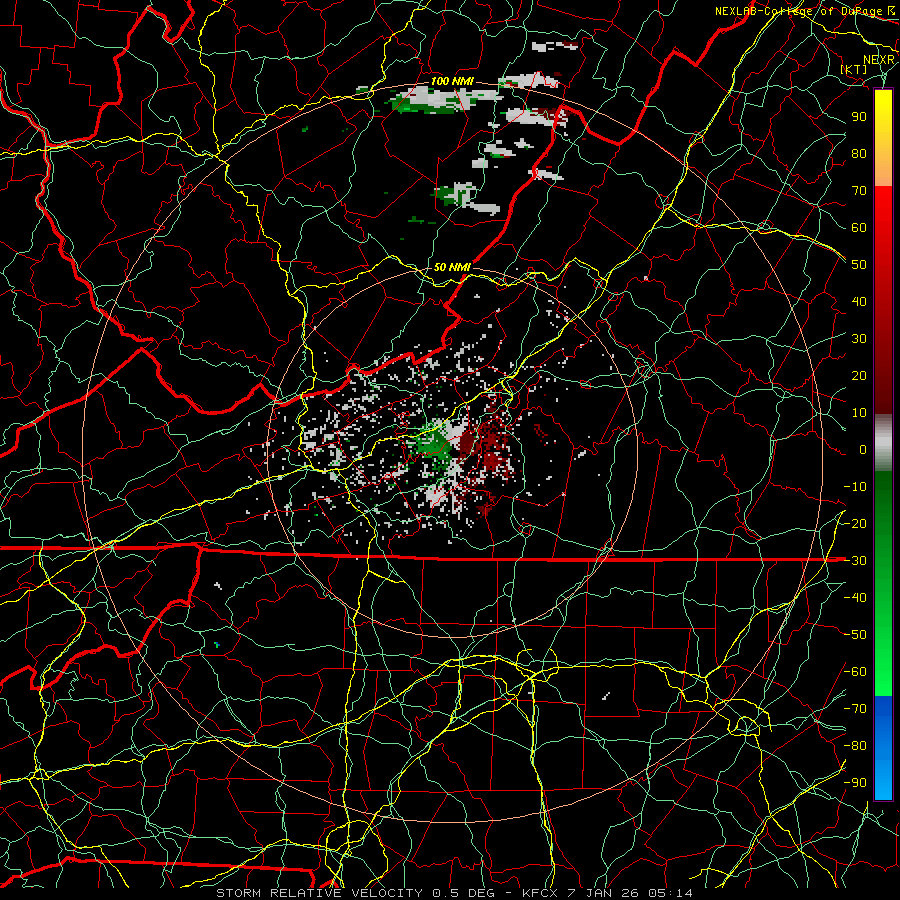Click the -60 value on the velocity legend
This screenshot has width=900, height=900.
pyautogui.click(x=855, y=672)
